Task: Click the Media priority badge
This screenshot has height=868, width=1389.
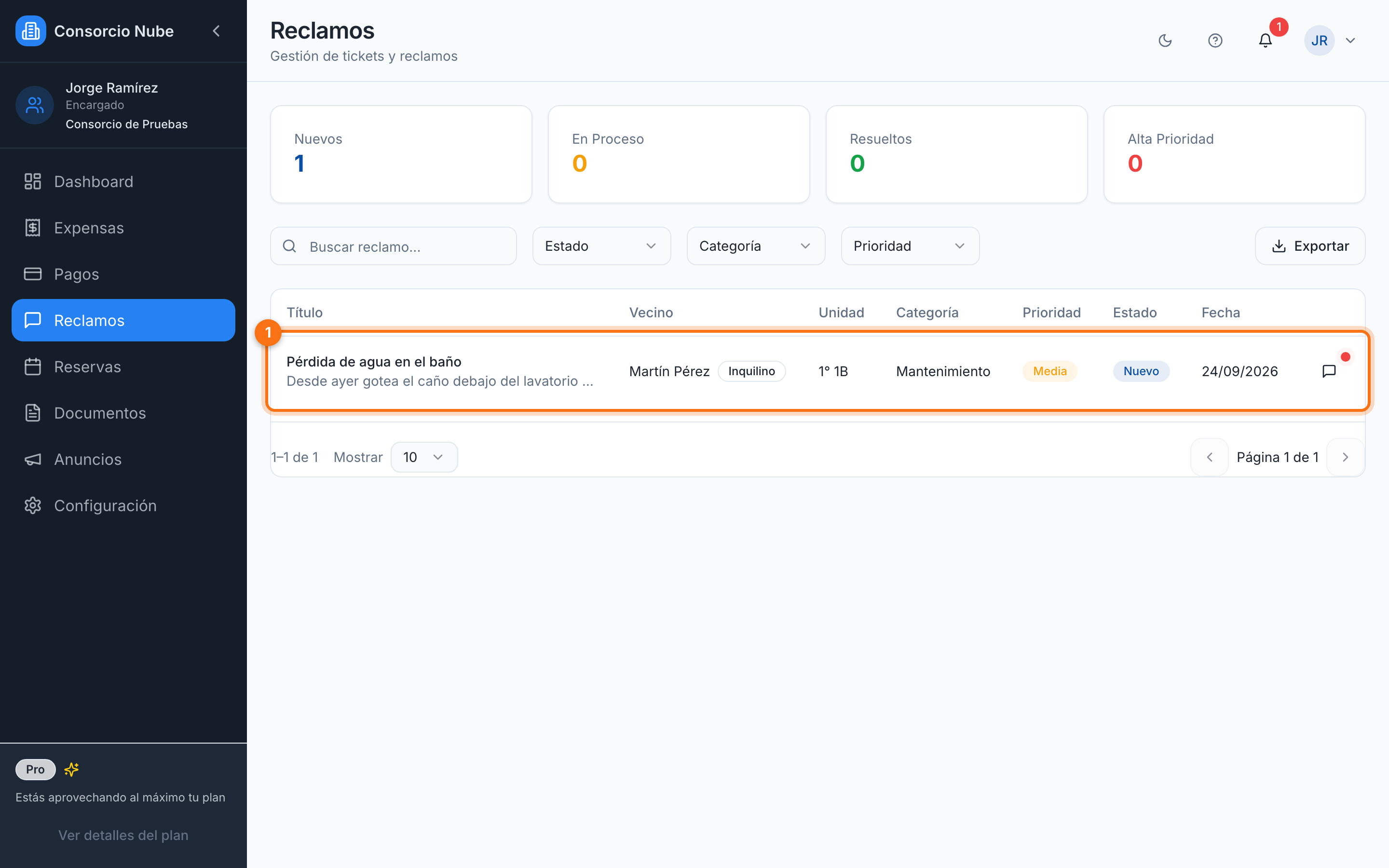Action: pos(1050,371)
